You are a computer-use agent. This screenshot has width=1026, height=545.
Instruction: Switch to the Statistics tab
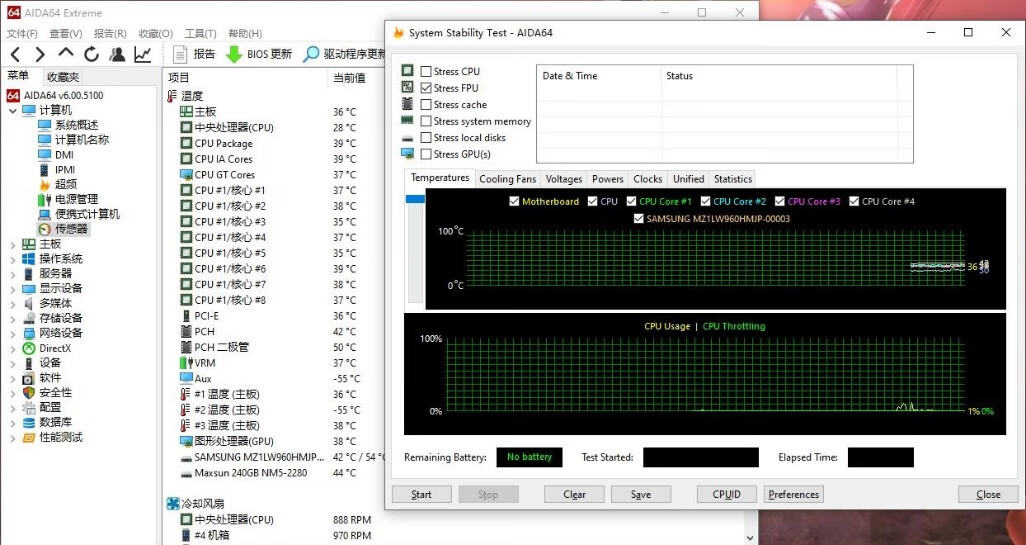733,179
